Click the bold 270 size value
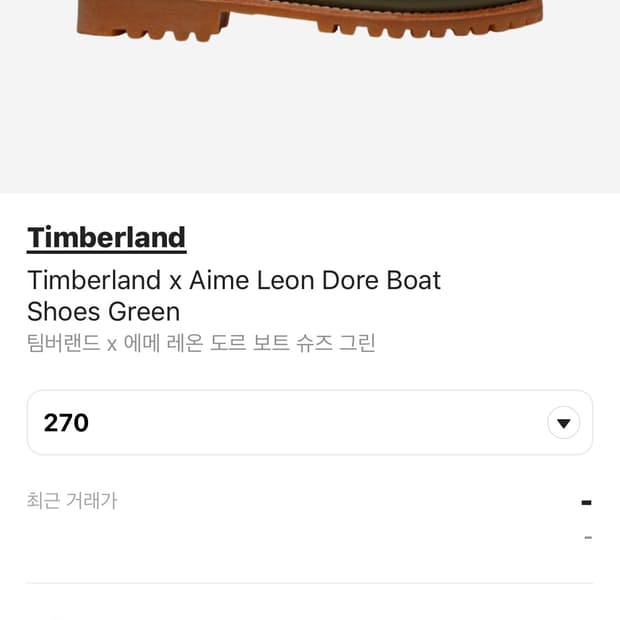Viewport: 620px width, 620px height. click(x=66, y=423)
